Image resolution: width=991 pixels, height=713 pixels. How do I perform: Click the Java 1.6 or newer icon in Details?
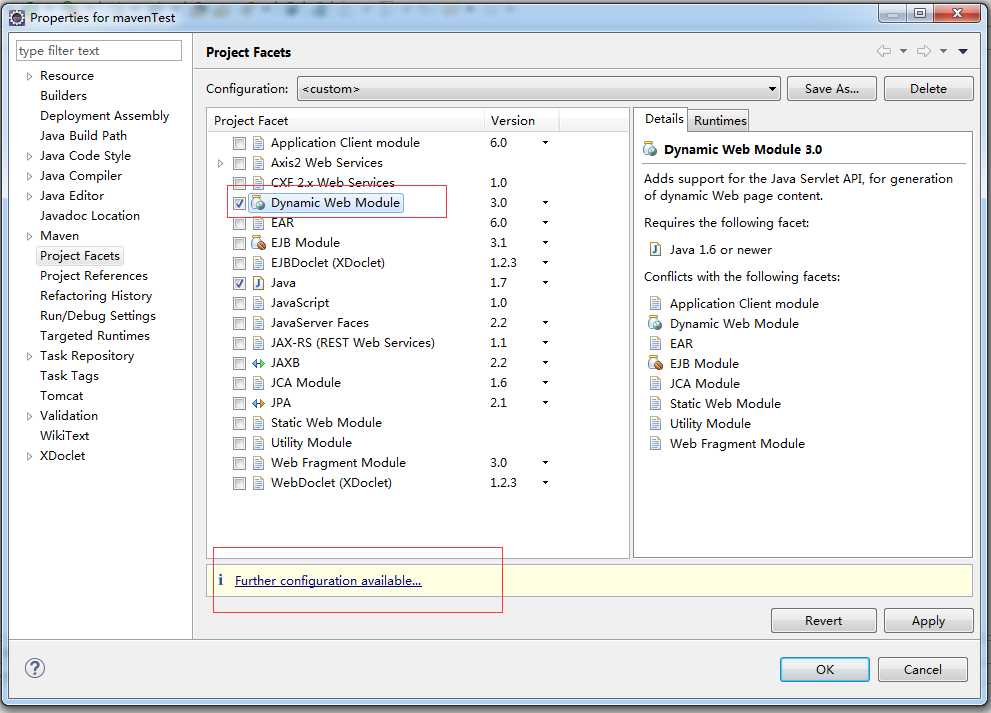click(655, 250)
